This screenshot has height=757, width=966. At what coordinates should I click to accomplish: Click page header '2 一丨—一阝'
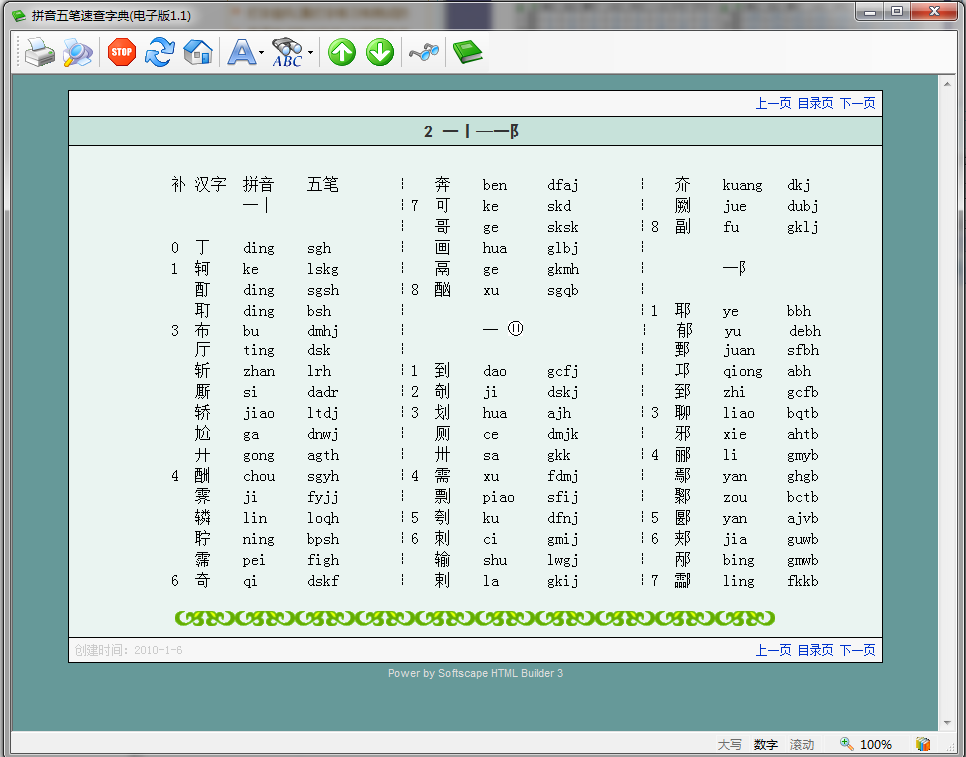click(472, 131)
